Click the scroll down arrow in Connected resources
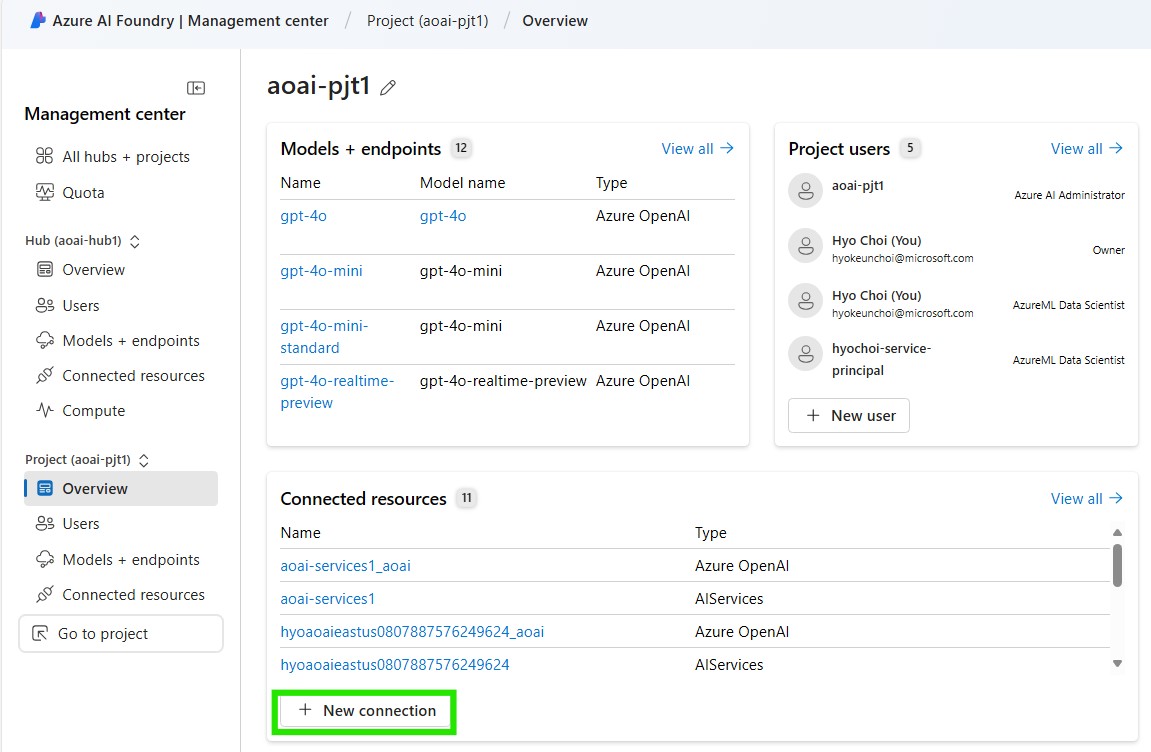The width and height of the screenshot is (1151, 752). click(1117, 663)
